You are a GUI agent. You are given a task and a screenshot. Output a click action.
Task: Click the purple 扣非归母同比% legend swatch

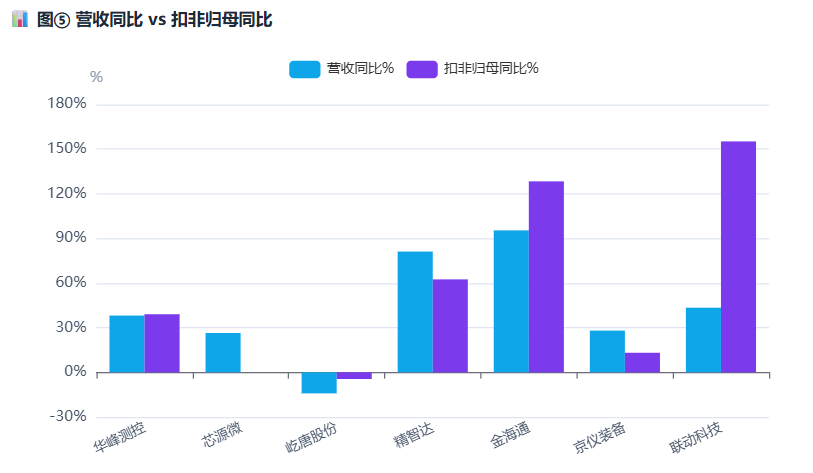[422, 69]
